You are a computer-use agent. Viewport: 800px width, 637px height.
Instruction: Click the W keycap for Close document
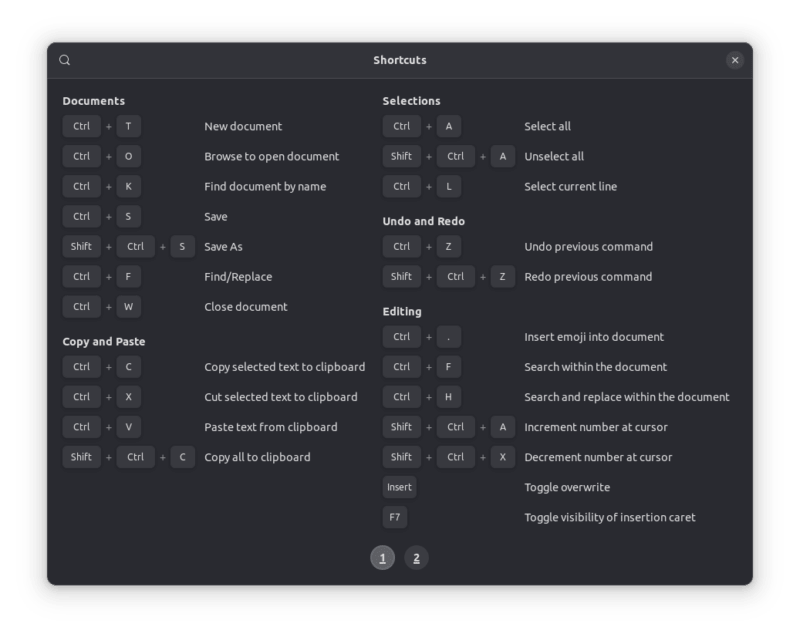click(129, 307)
